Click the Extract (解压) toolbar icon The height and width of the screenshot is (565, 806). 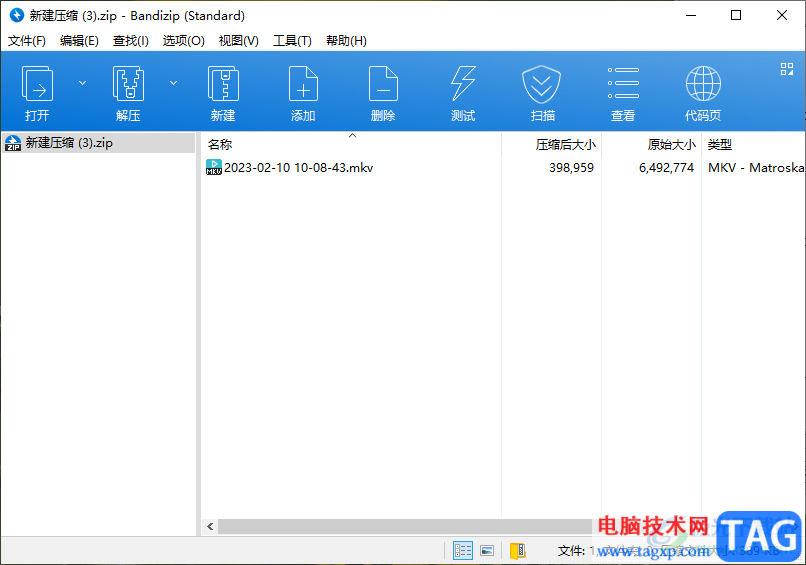click(x=128, y=84)
